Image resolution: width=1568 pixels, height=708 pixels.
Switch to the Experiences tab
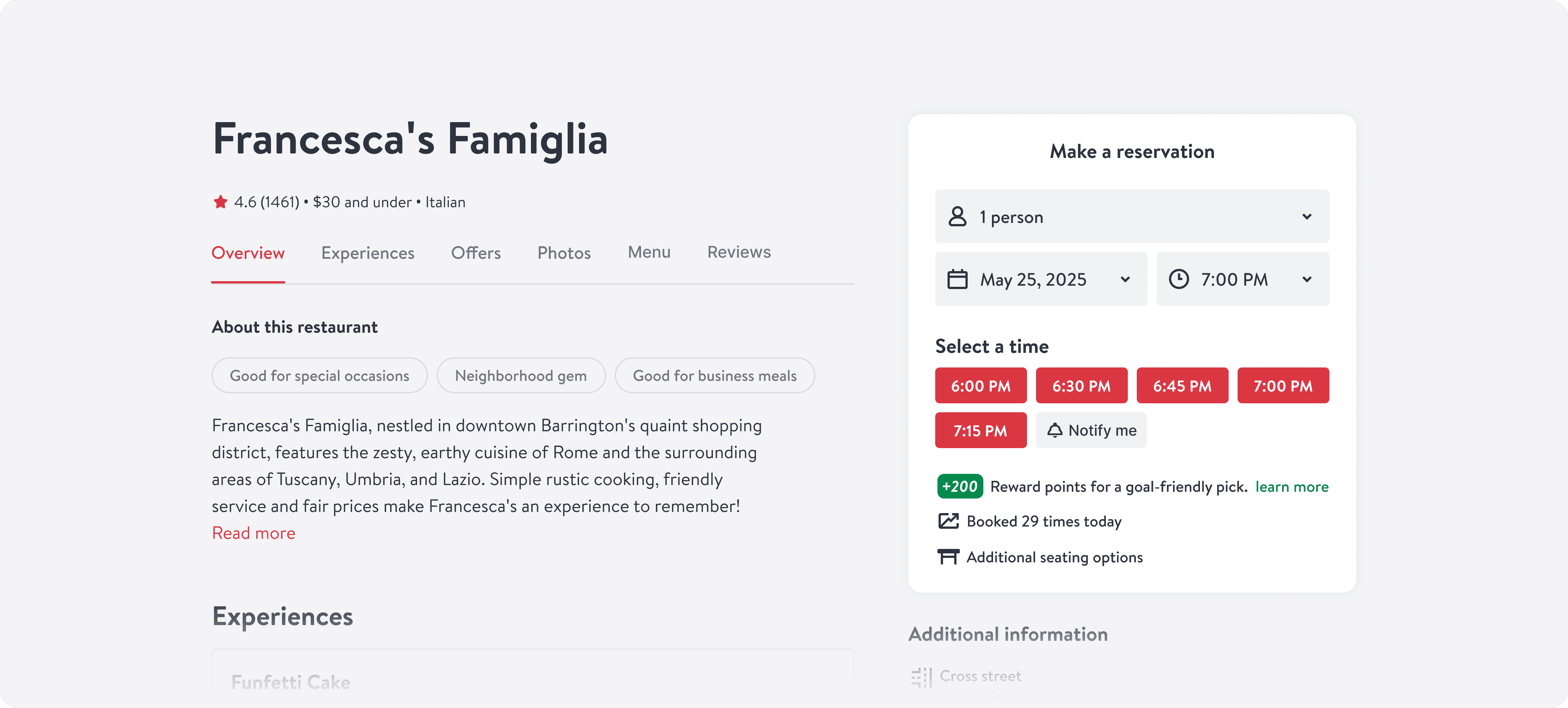(368, 253)
